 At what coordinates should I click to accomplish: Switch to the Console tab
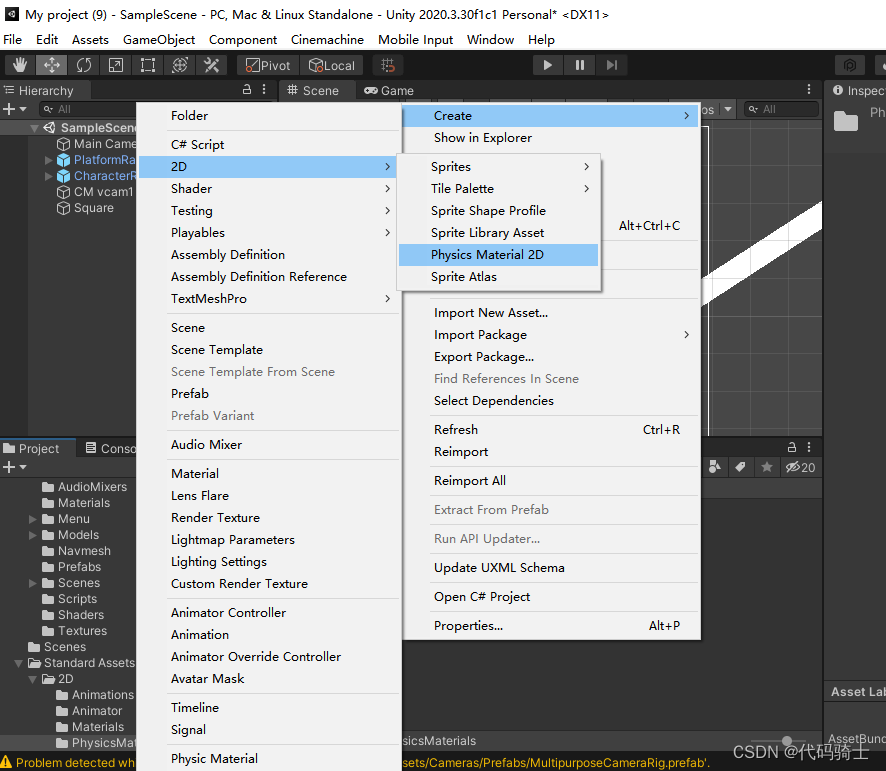point(111,448)
